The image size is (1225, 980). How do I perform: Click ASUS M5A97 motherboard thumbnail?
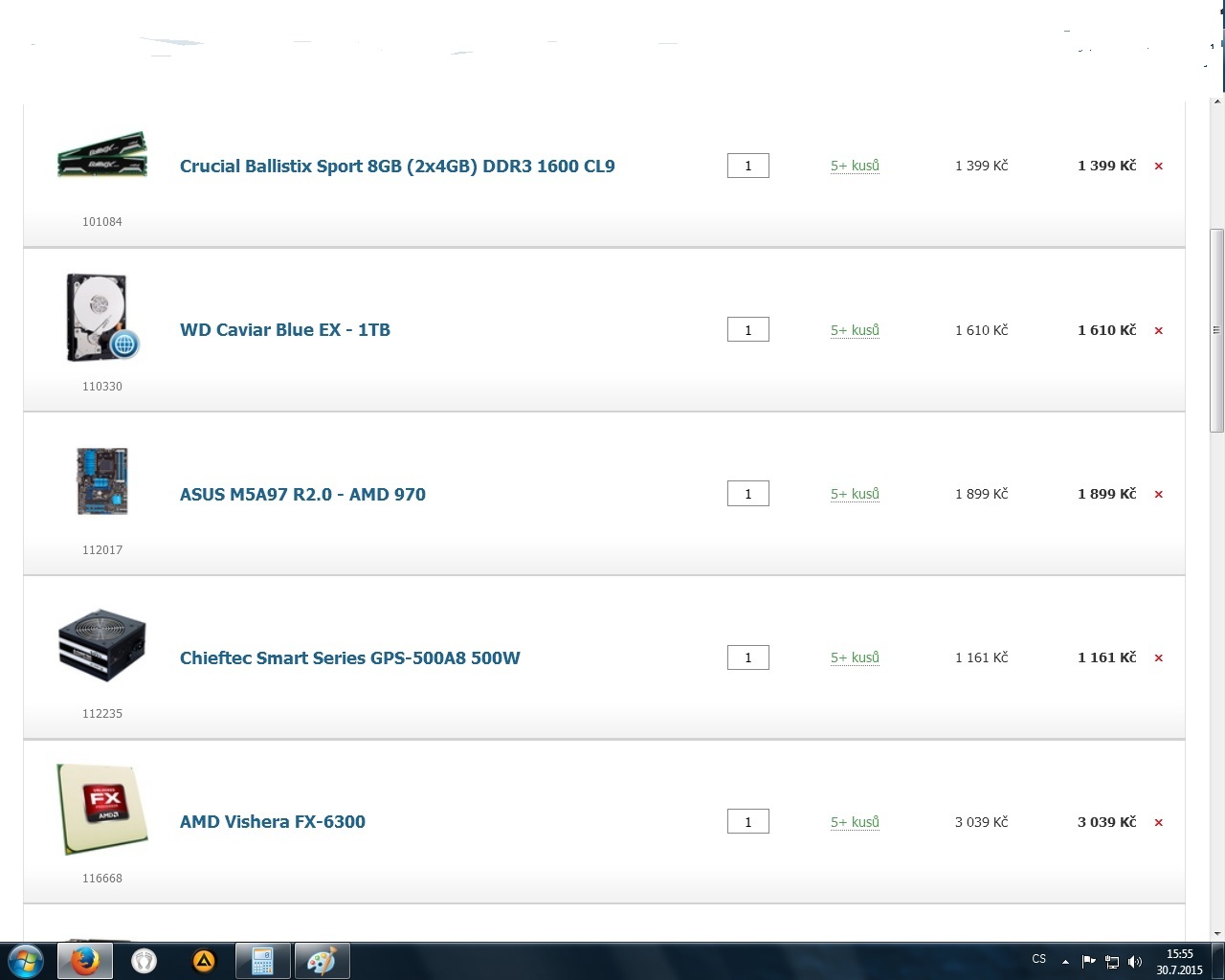(x=102, y=481)
